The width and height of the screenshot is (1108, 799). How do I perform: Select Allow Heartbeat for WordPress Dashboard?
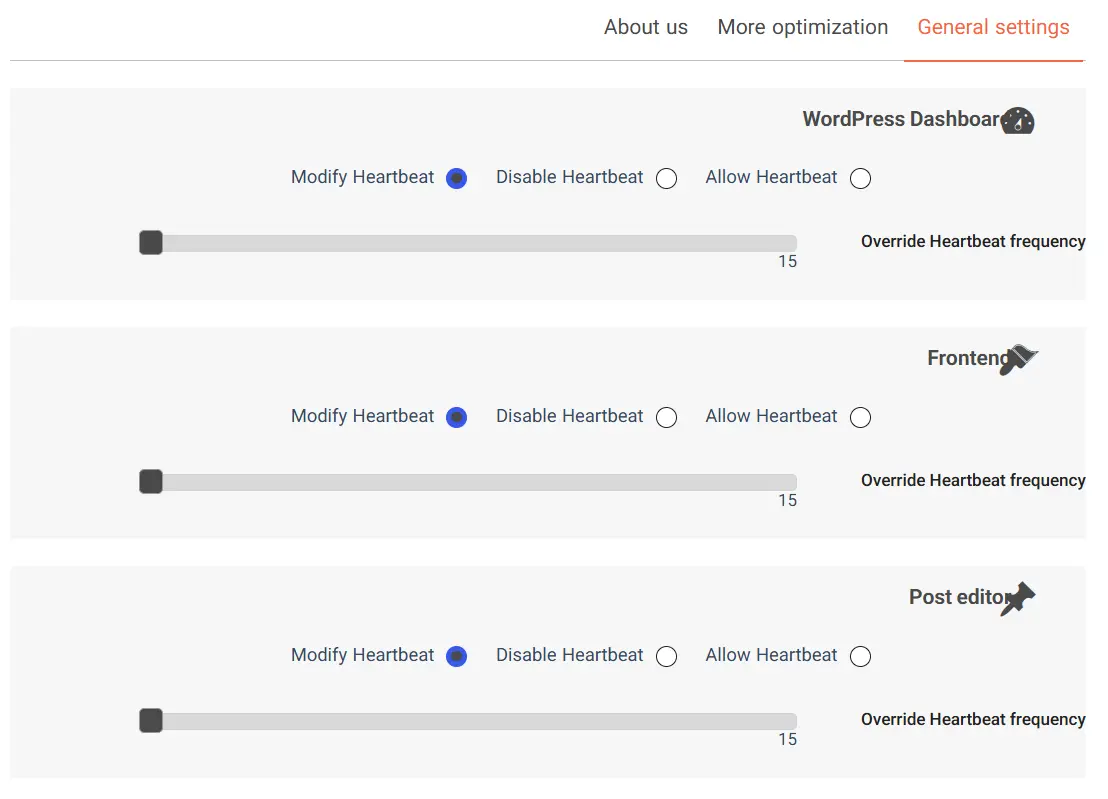[860, 178]
